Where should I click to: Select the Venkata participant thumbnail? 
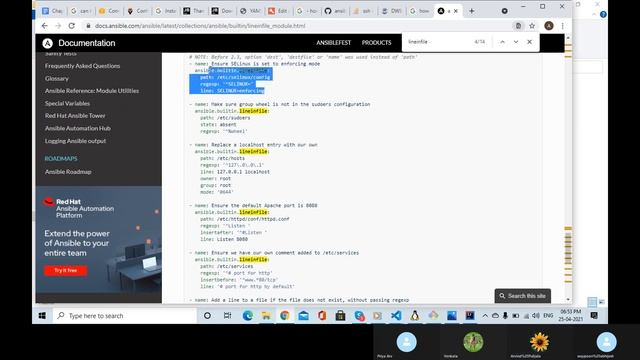[x=473, y=342]
